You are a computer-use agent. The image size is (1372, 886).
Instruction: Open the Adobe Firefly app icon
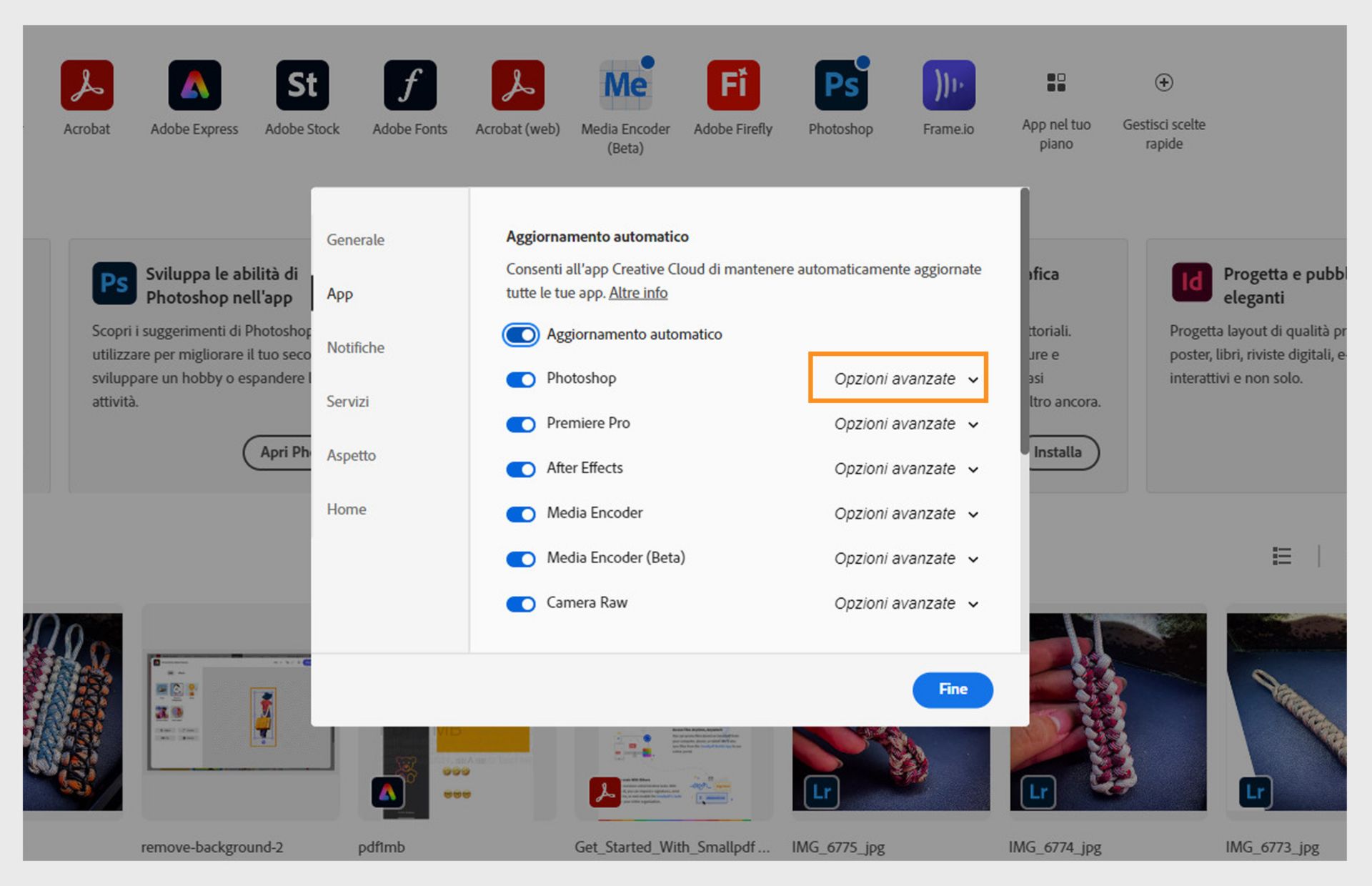coord(733,86)
